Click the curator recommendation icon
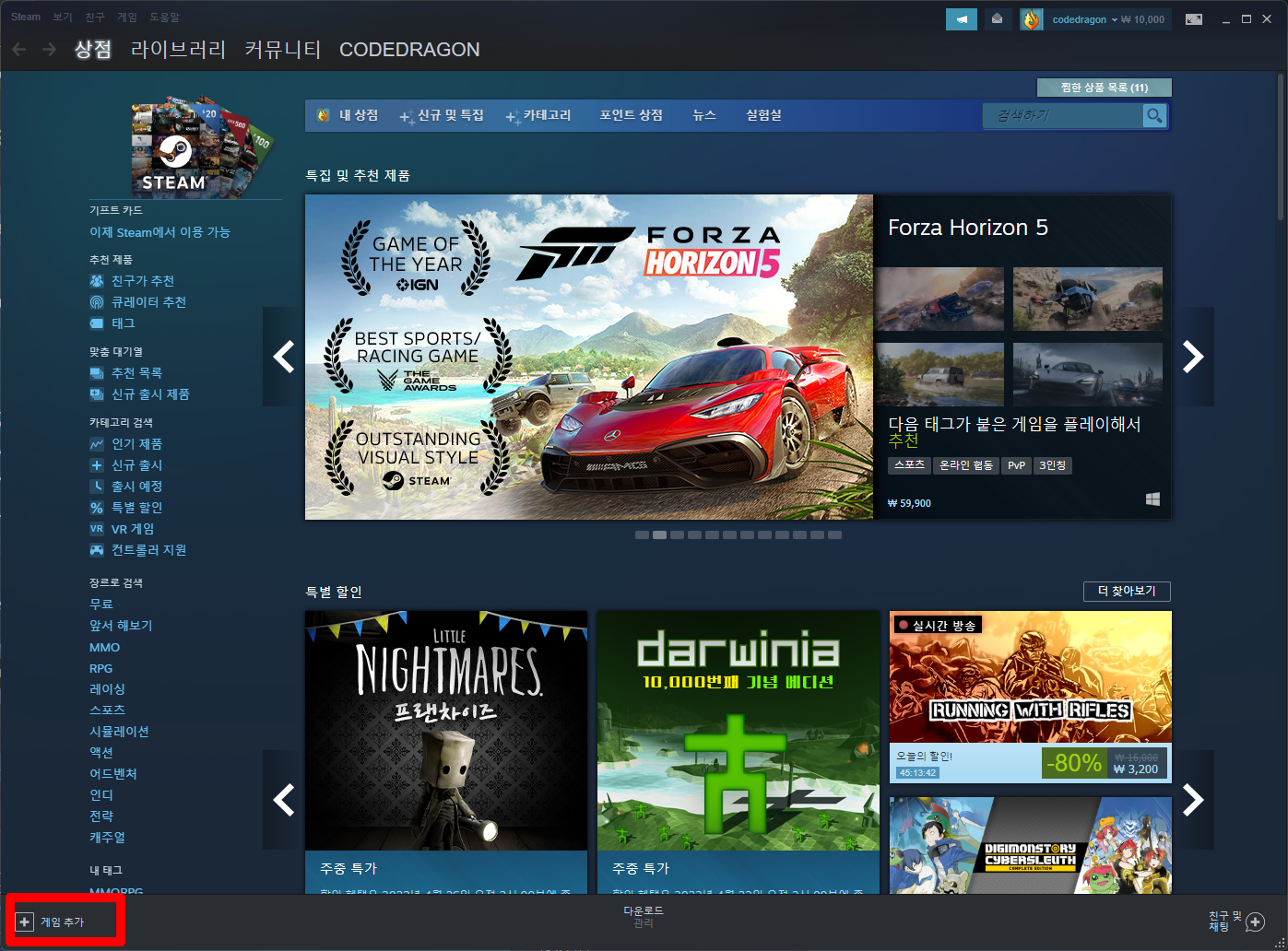This screenshot has height=951, width=1288. click(97, 302)
